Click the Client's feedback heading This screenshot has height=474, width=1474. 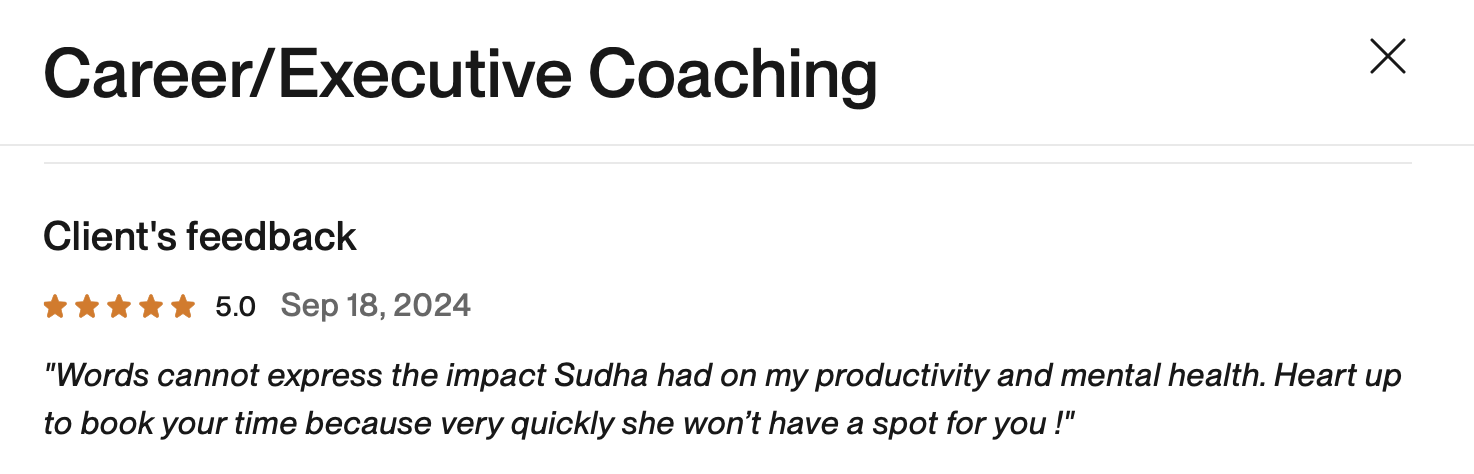(200, 237)
